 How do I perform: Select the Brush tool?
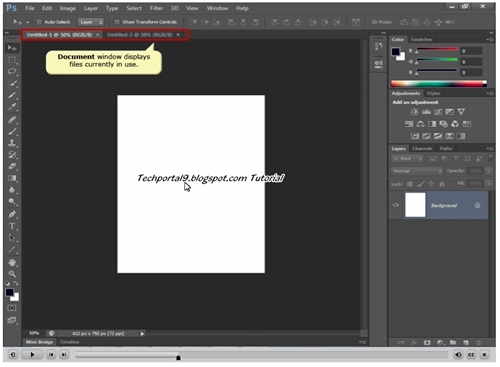tap(12, 131)
